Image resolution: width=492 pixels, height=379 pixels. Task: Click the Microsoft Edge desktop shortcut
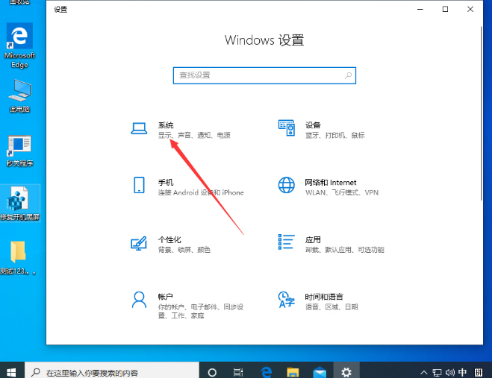coord(20,45)
